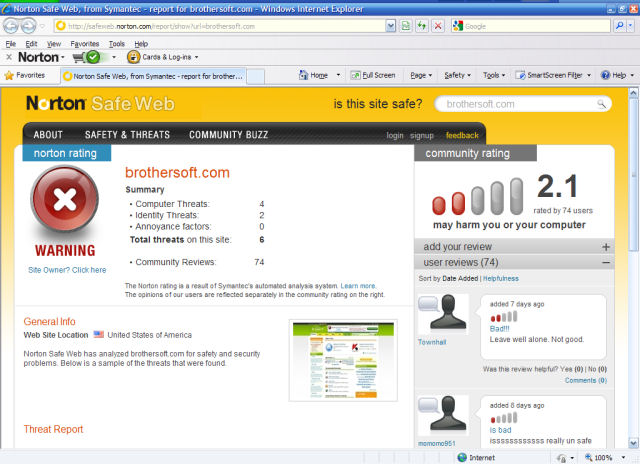
Task: Click the Site Owner? Click here link
Action: pyautogui.click(x=66, y=270)
